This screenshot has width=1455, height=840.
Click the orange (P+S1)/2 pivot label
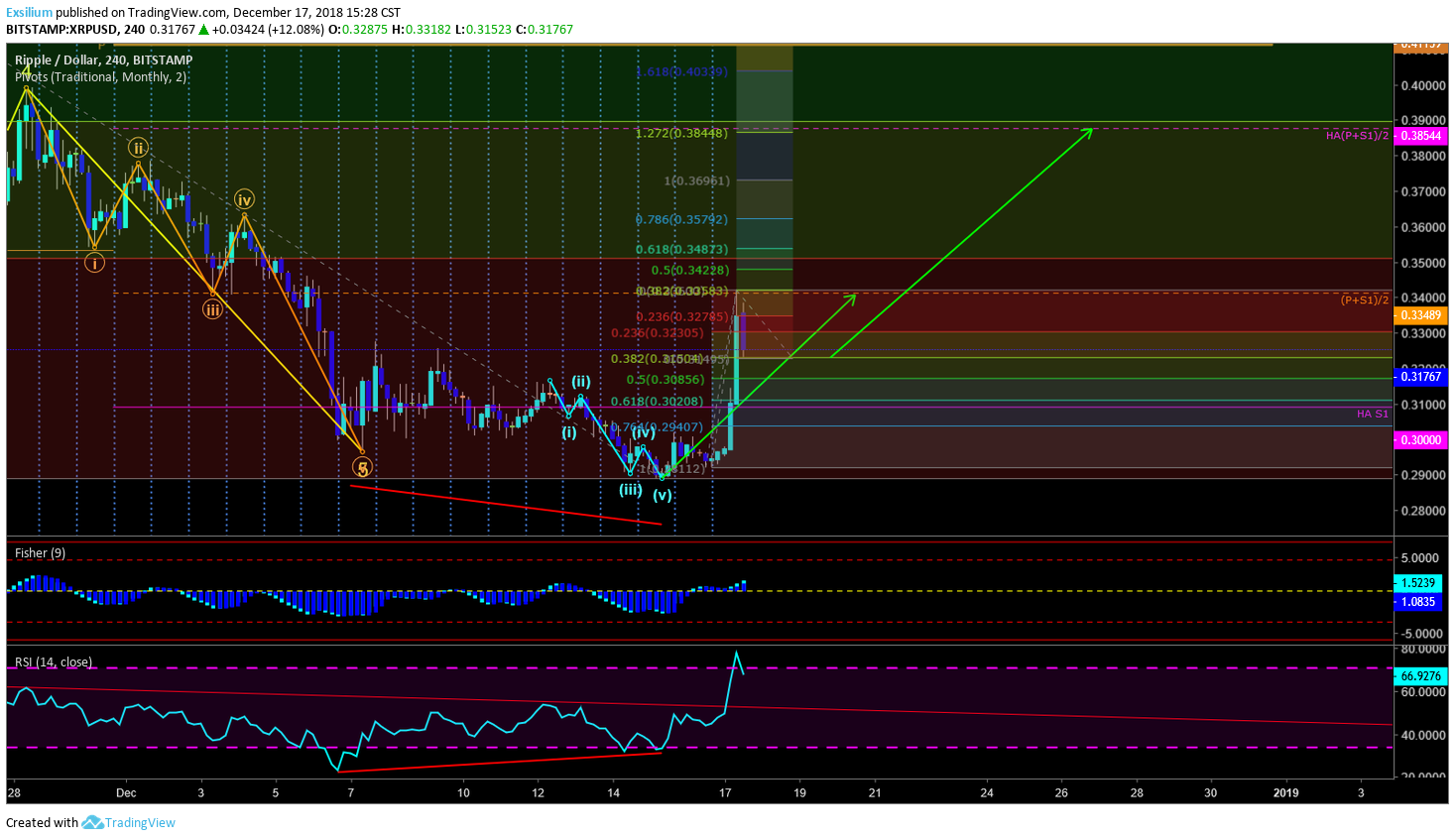(x=1365, y=300)
